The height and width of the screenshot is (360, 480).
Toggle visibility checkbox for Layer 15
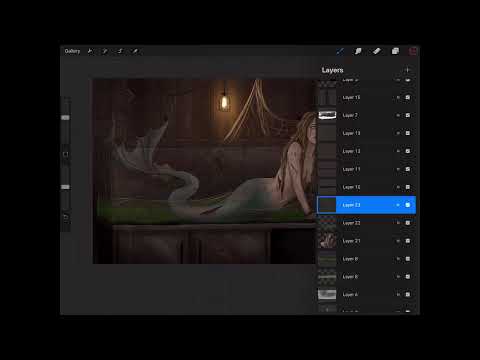point(408,97)
